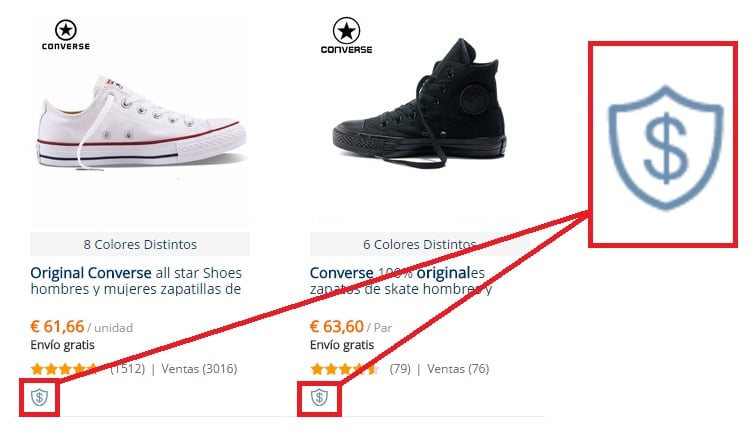This screenshot has height=436, width=753.
Task: Select "8 Colores Distintos" color options bar
Action: pos(140,244)
